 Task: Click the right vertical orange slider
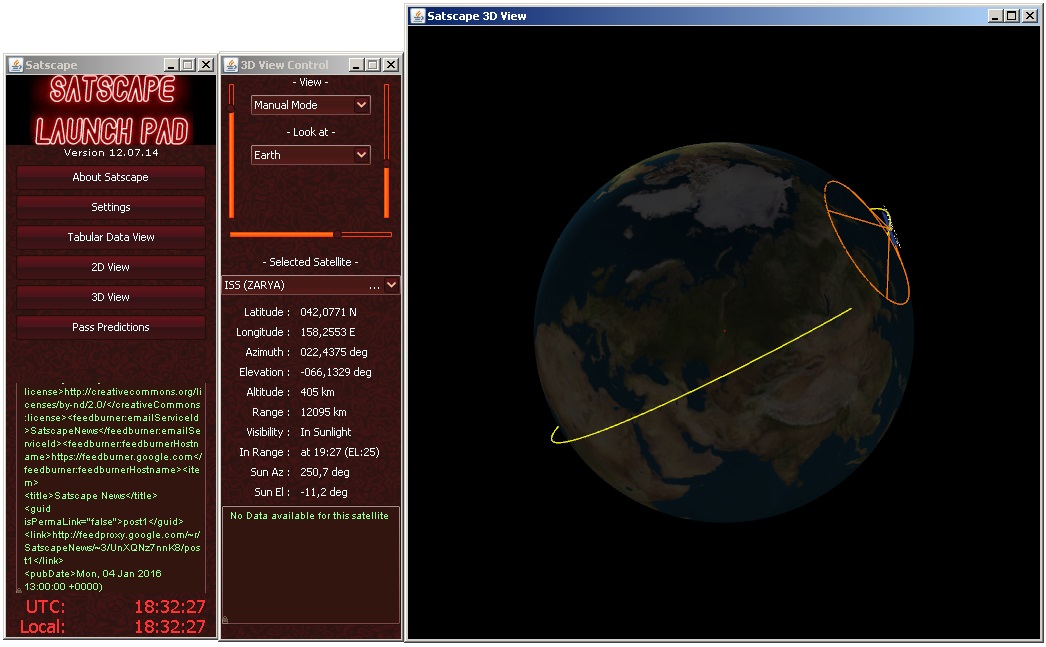tap(386, 151)
